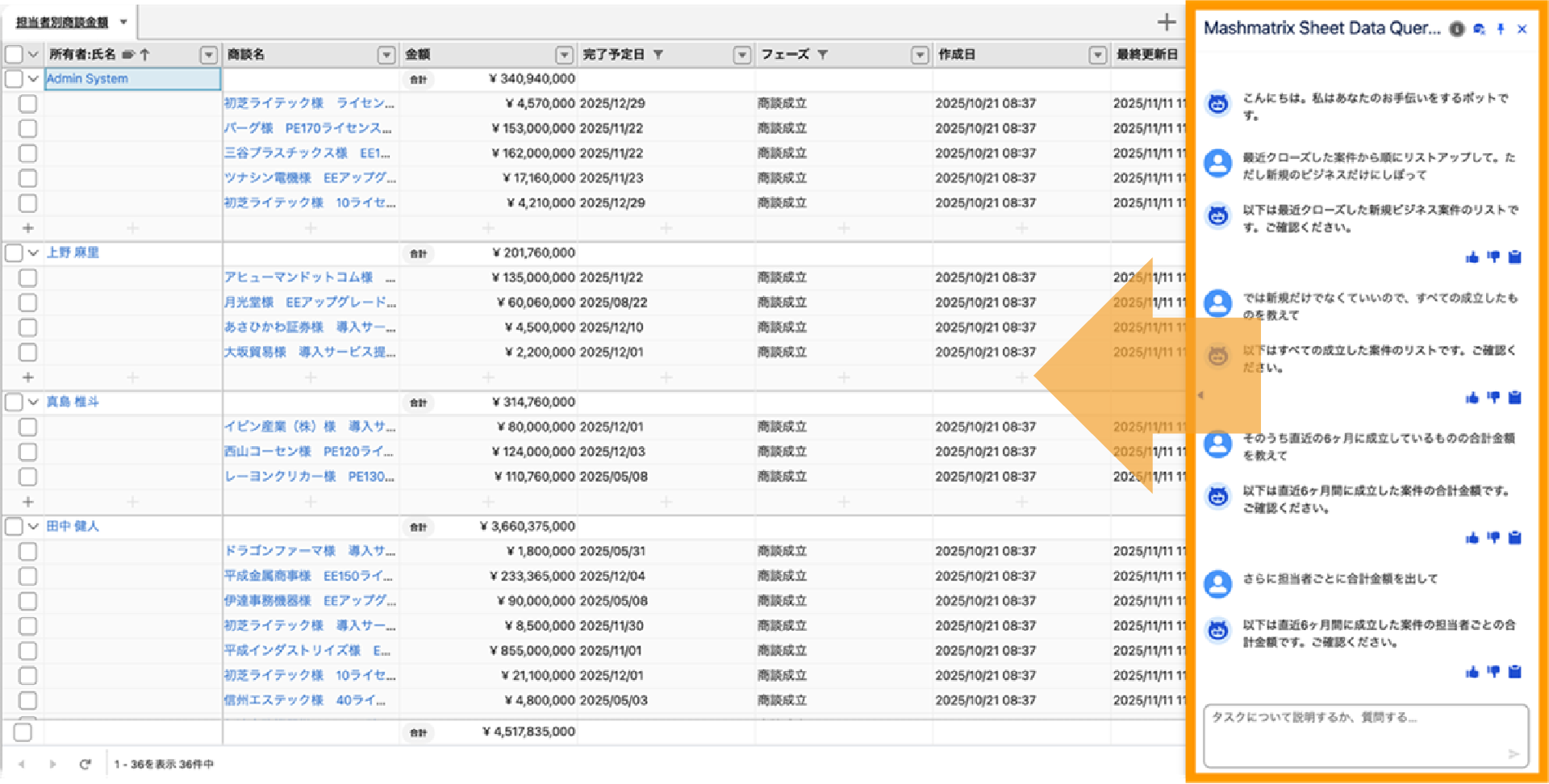Toggle the select-all checkbox in header
This screenshot has width=1549, height=784.
(x=14, y=55)
